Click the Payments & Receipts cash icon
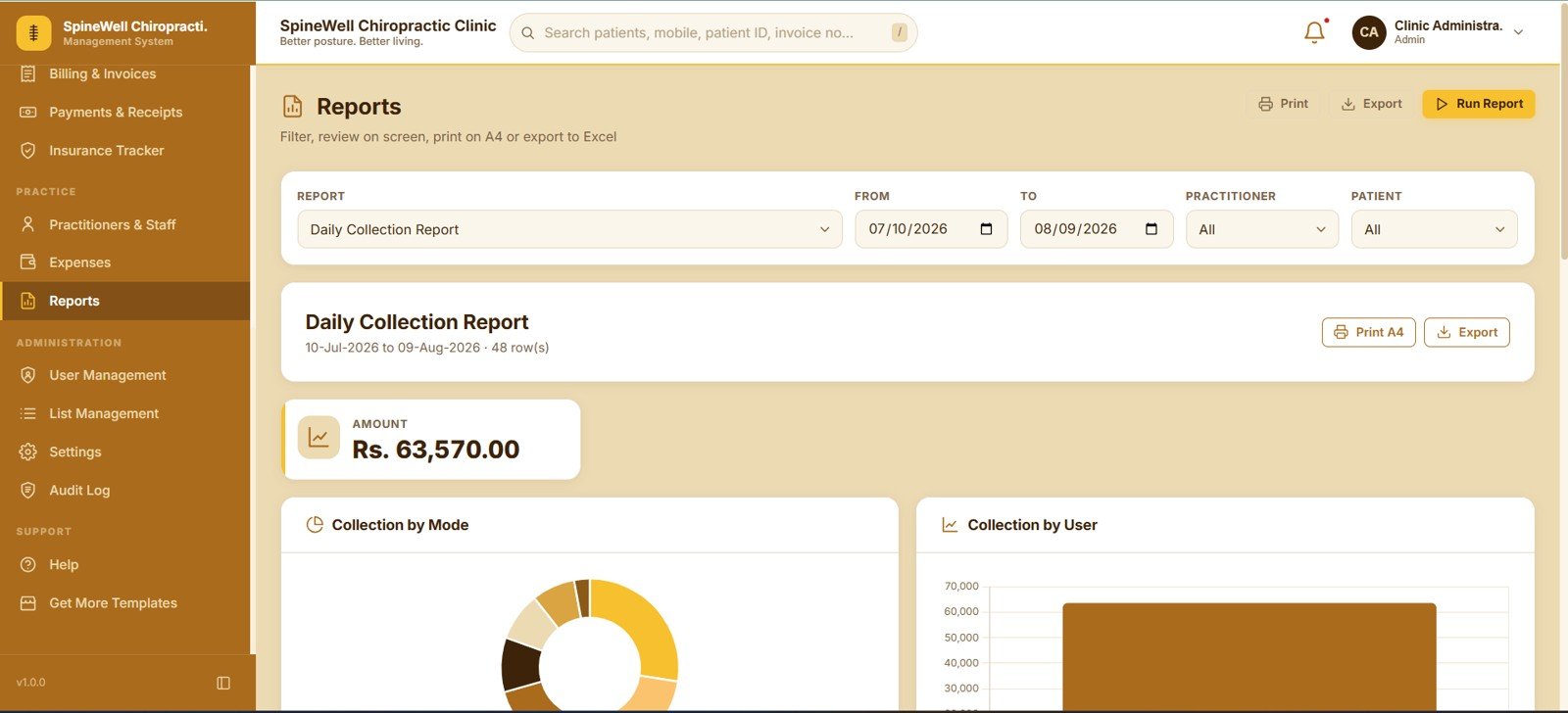 click(28, 112)
